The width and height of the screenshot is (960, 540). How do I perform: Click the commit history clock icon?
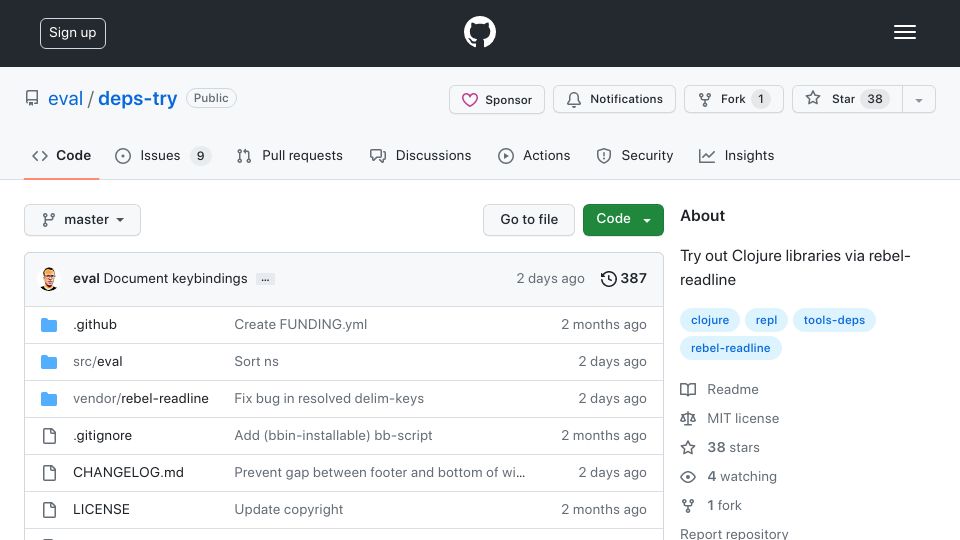point(609,279)
